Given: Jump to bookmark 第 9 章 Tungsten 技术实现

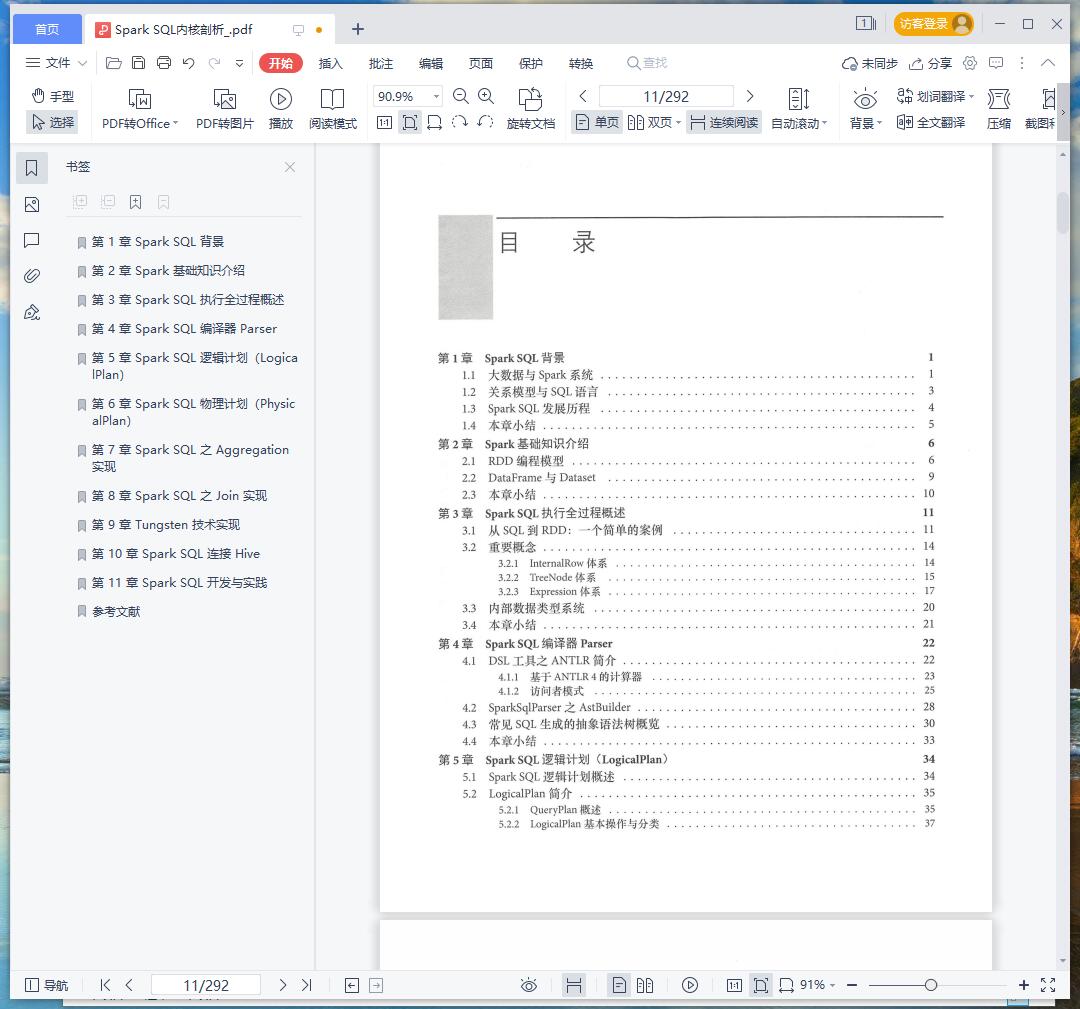Looking at the screenshot, I should point(166,525).
